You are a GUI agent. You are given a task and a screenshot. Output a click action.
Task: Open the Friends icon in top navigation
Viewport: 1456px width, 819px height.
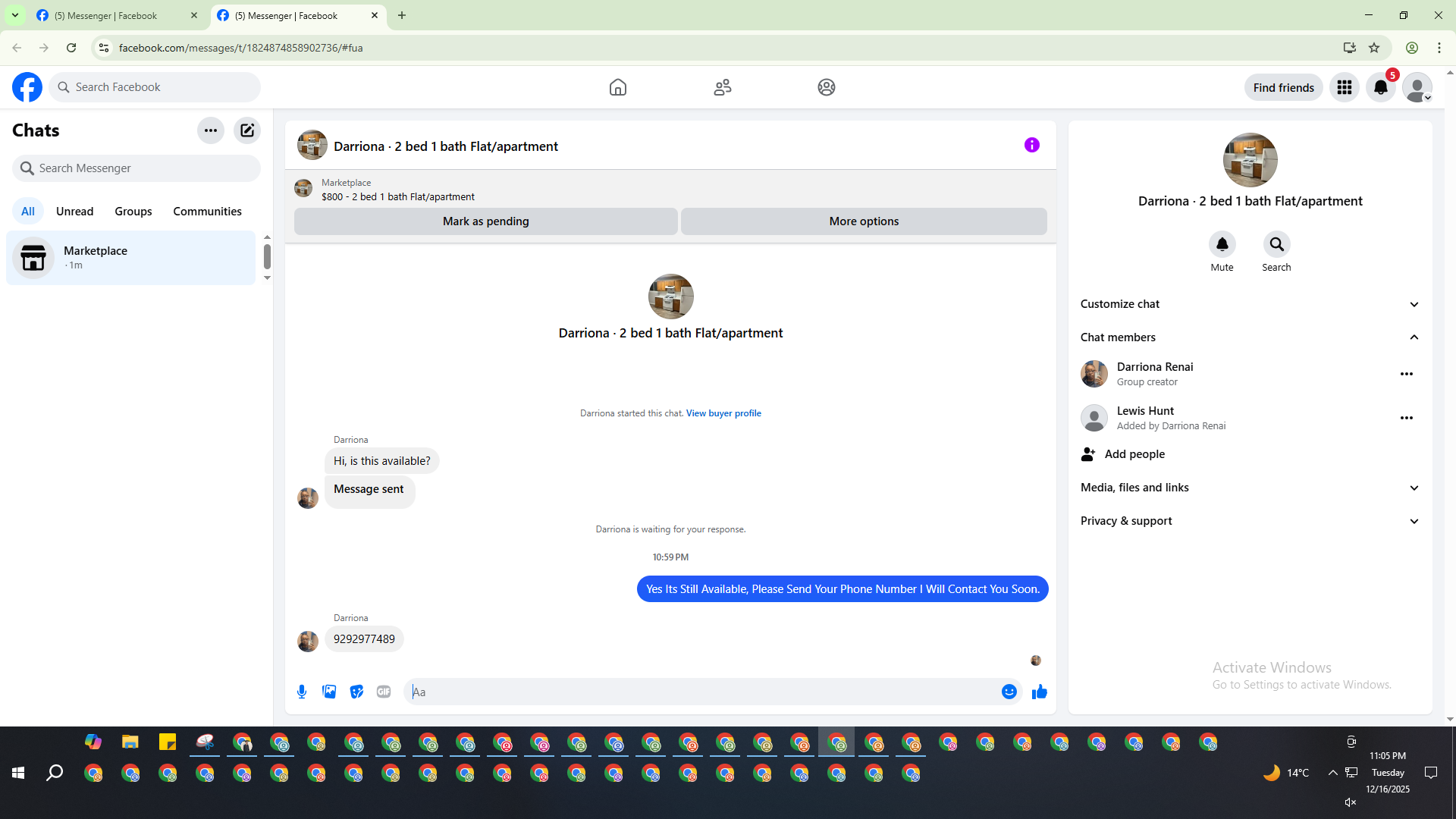pos(723,87)
